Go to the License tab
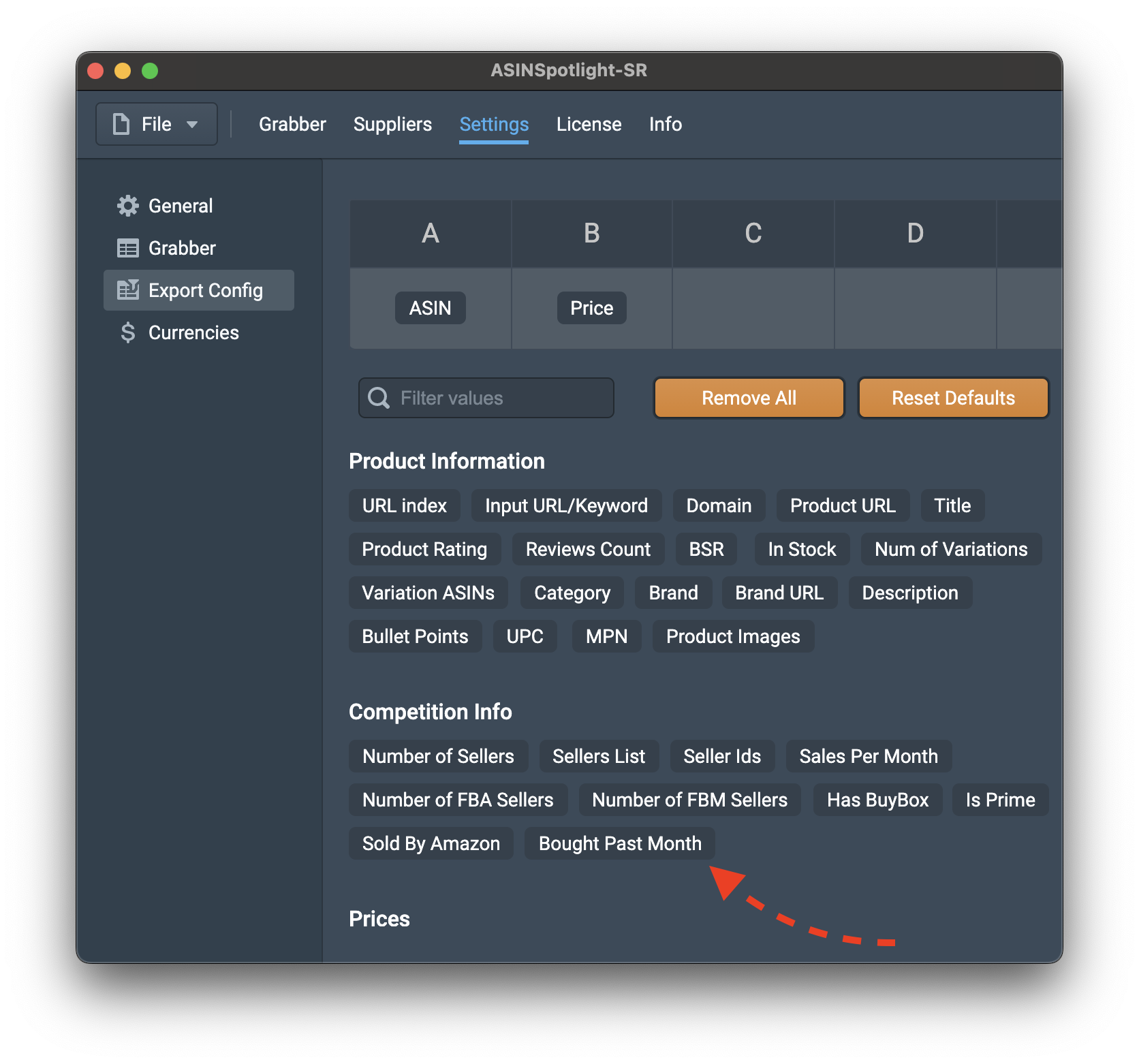Viewport: 1139px width, 1064px height. (589, 124)
